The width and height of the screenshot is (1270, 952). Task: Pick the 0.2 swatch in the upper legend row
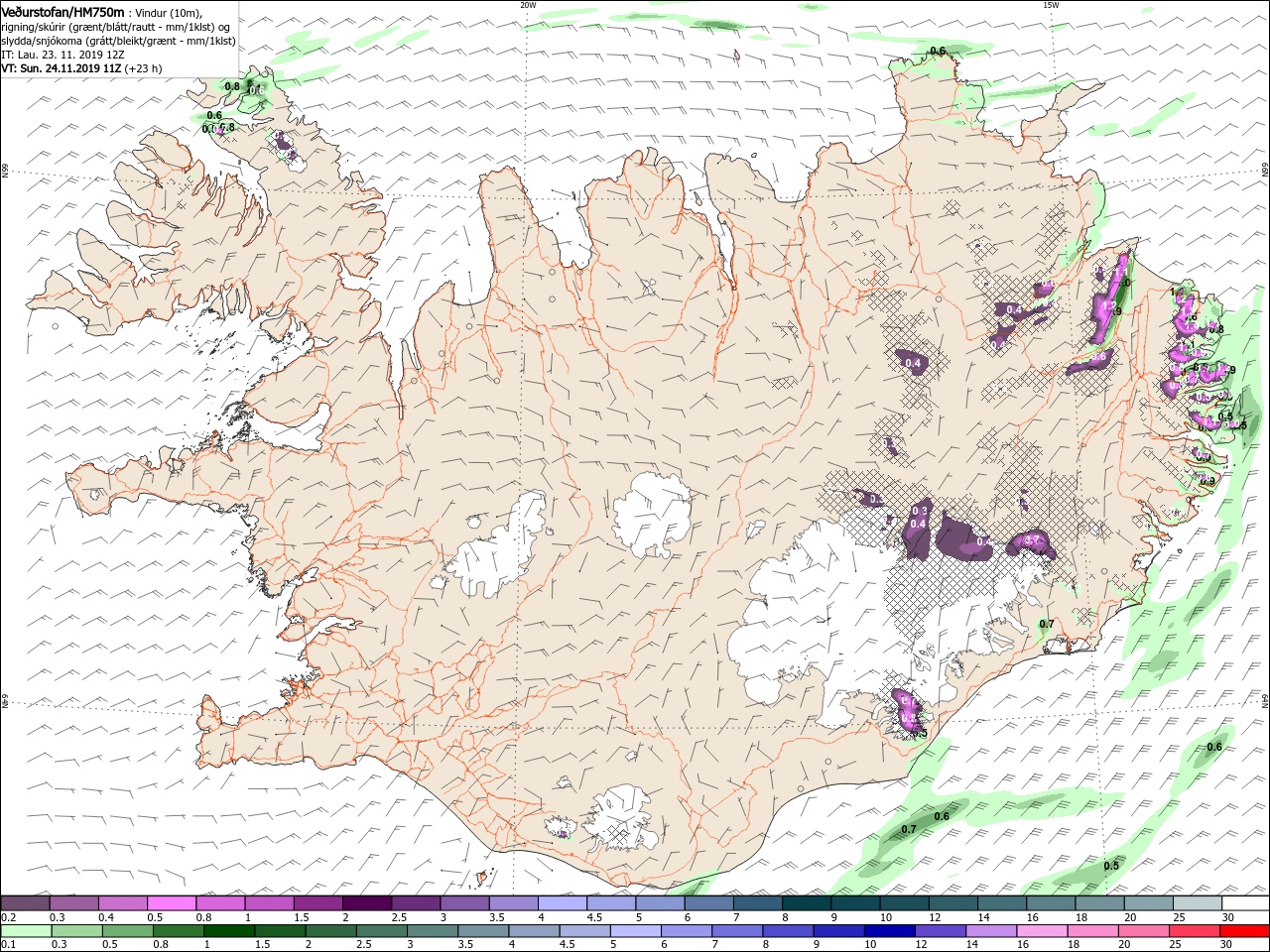coord(25,903)
